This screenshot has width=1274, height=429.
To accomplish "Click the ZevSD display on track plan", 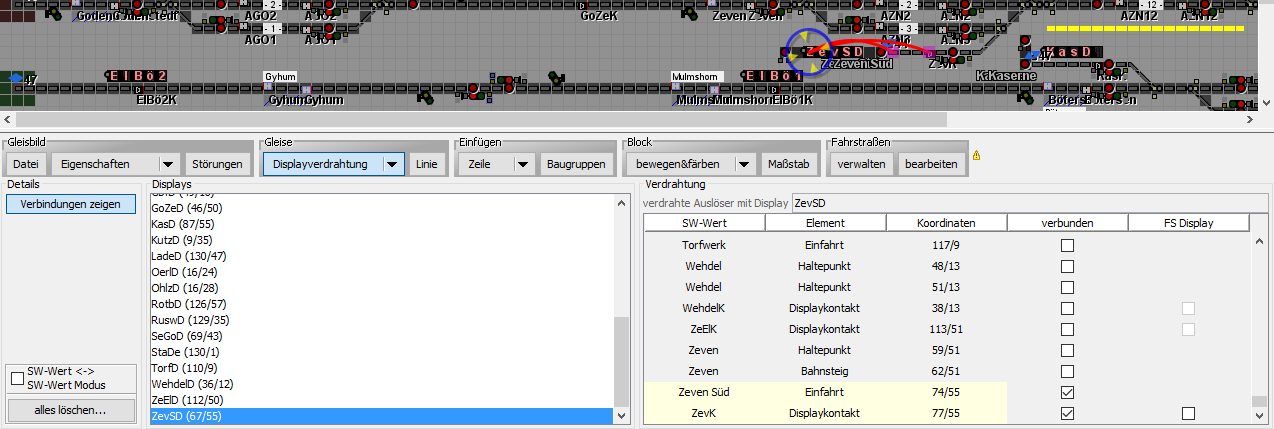I will pos(834,51).
